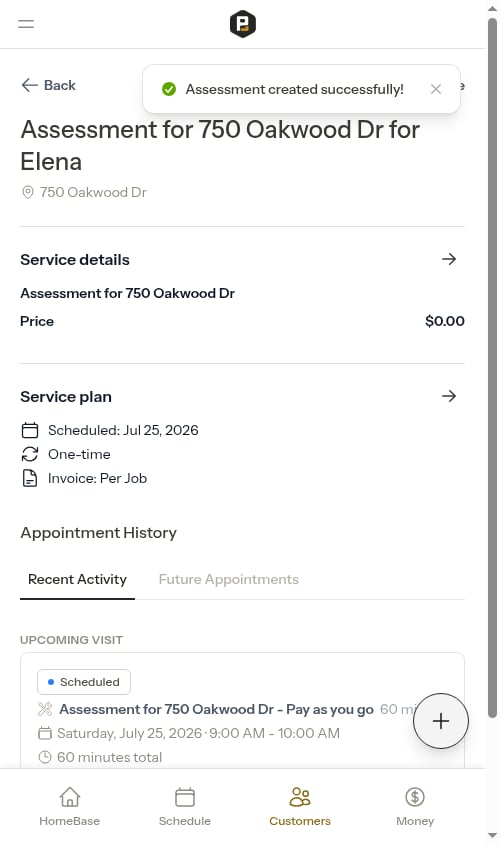Open Customers in the bottom navigation
This screenshot has width=500, height=845.
coord(300,807)
